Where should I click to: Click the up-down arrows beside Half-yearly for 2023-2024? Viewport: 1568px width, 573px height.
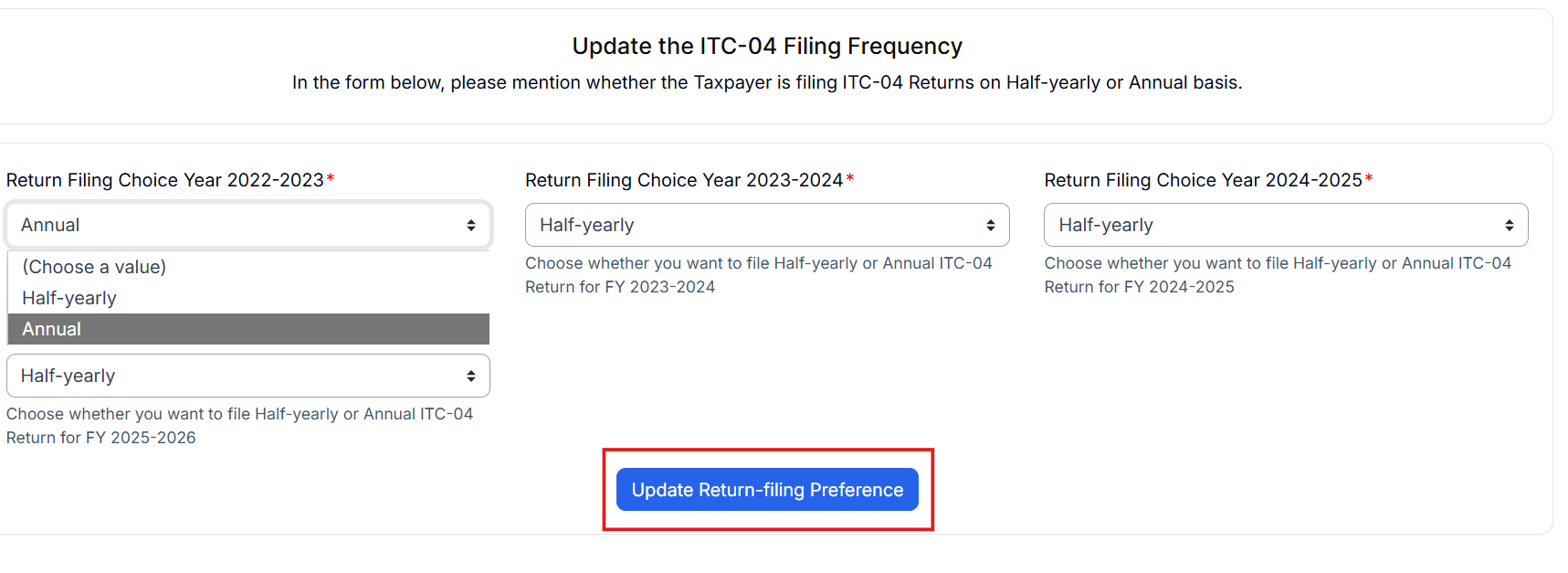(x=989, y=224)
